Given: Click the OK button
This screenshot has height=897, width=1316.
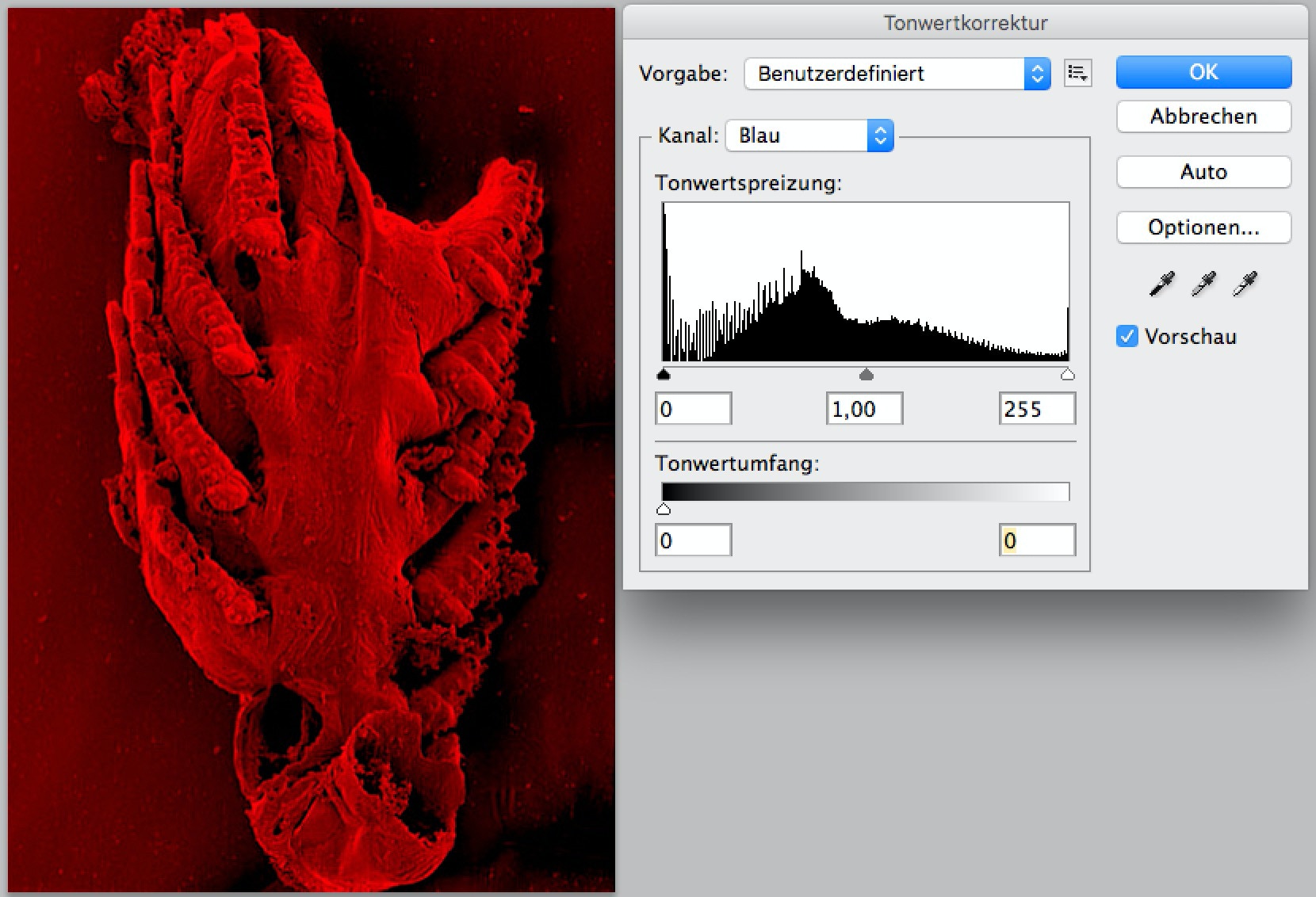Looking at the screenshot, I should (x=1203, y=72).
